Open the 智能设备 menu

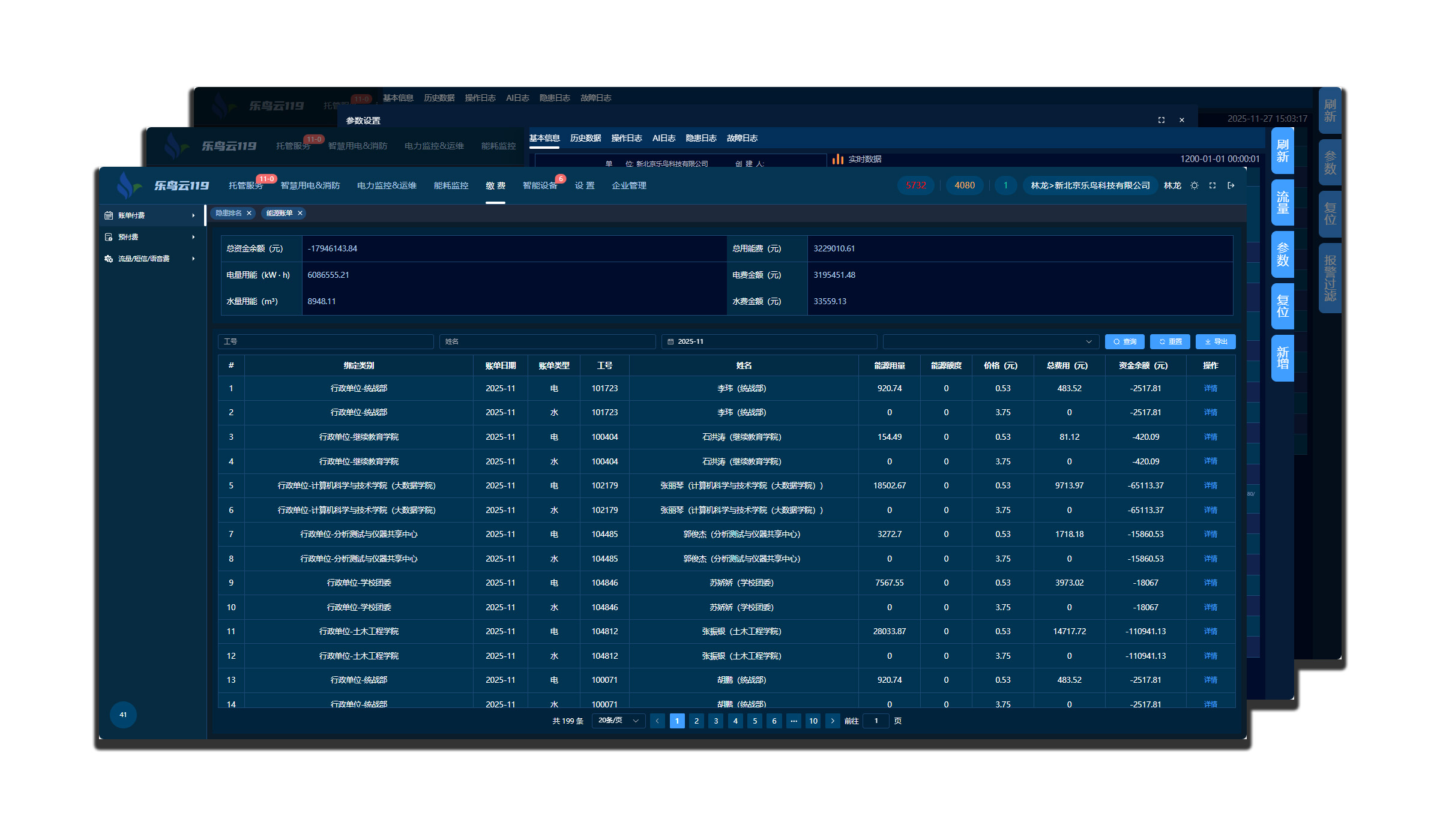[x=540, y=186]
